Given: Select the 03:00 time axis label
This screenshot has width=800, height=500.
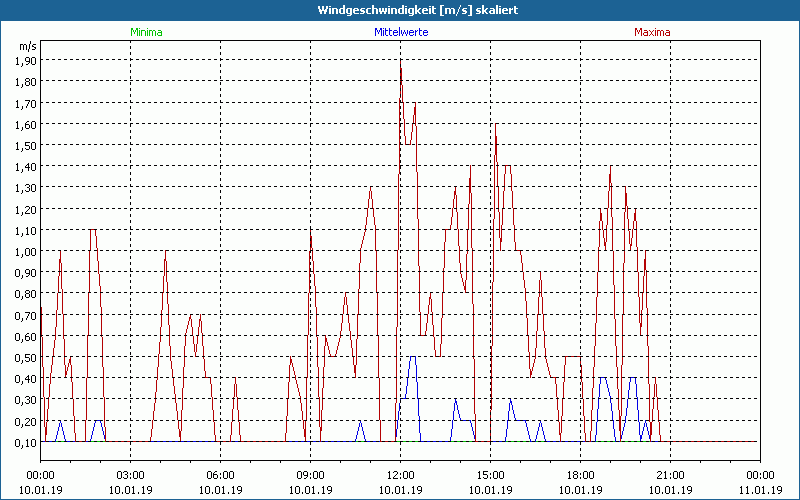Looking at the screenshot, I should pos(131,475).
